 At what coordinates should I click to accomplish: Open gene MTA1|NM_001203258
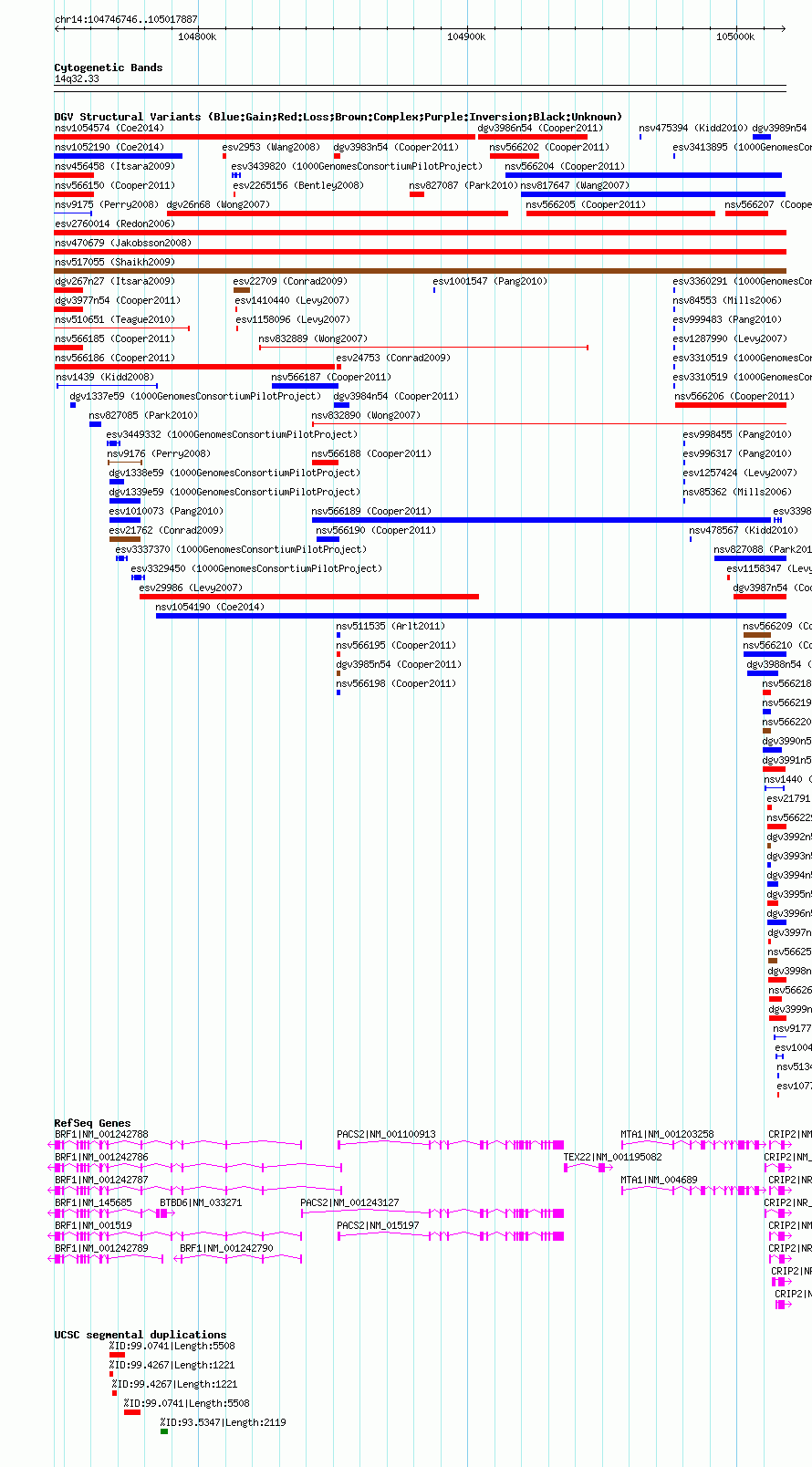(667, 1134)
